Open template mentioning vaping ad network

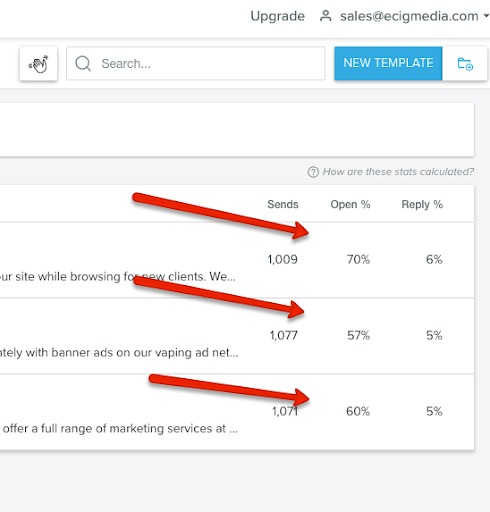coord(119,352)
